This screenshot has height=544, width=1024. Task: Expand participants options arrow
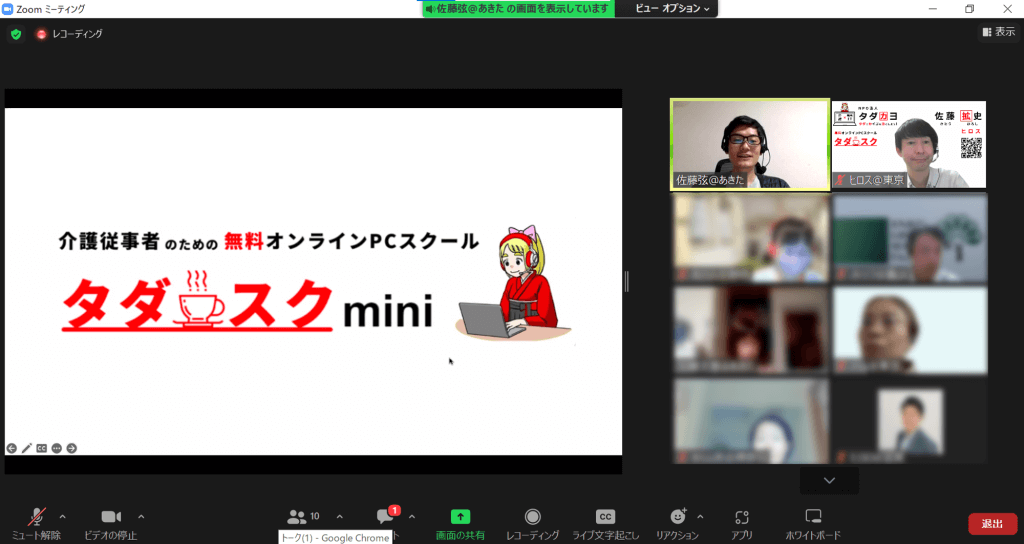340,517
